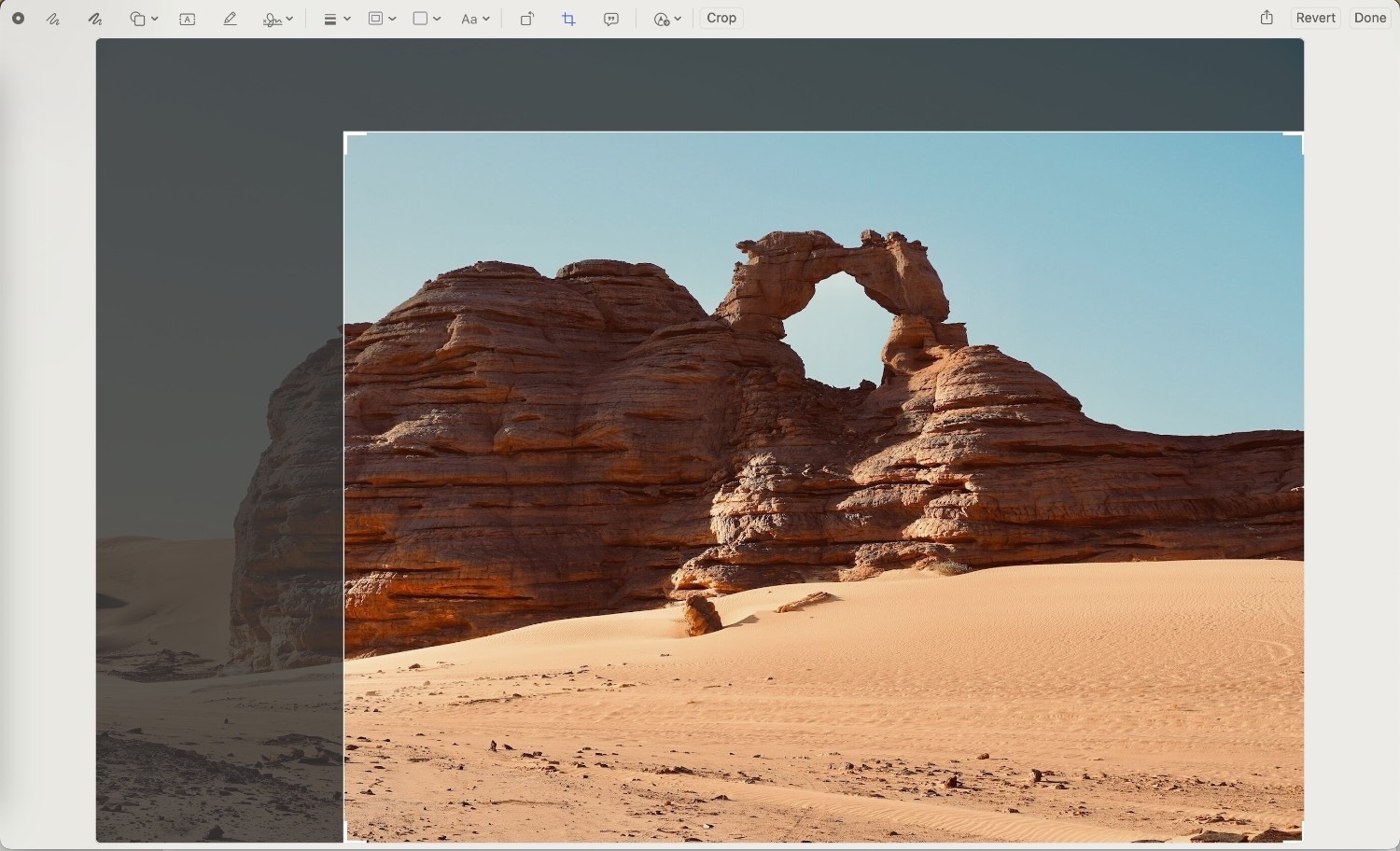Viewport: 1400px width, 851px height.
Task: Click the top-left crop corner handle
Action: [x=347, y=136]
